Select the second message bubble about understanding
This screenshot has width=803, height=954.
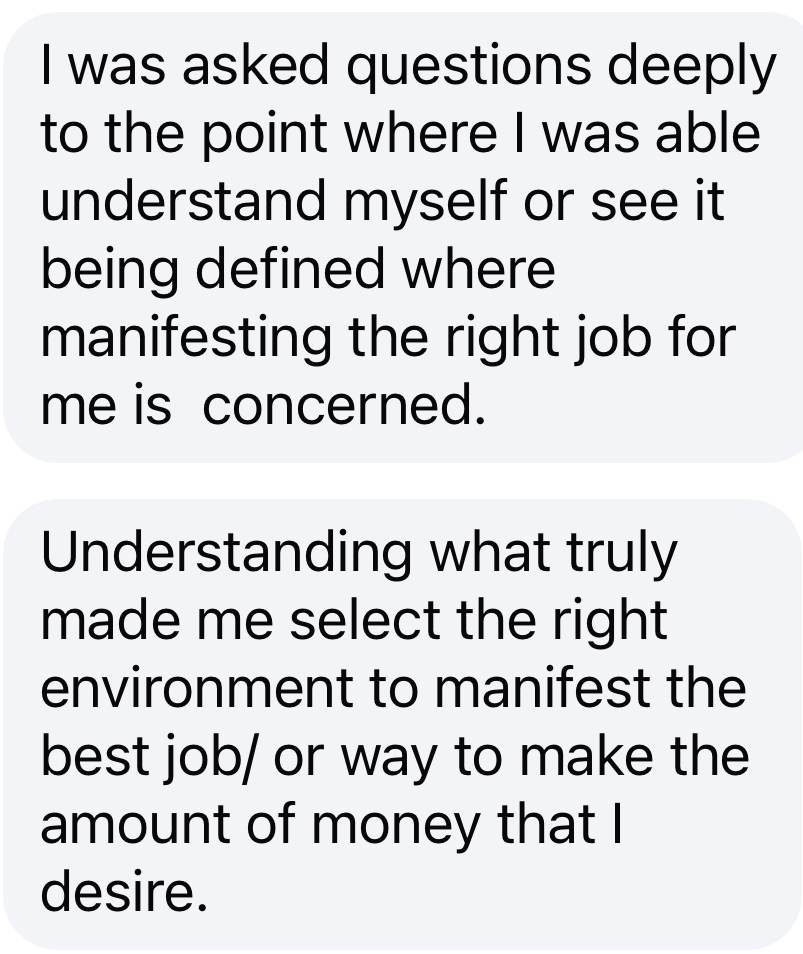tap(403, 725)
